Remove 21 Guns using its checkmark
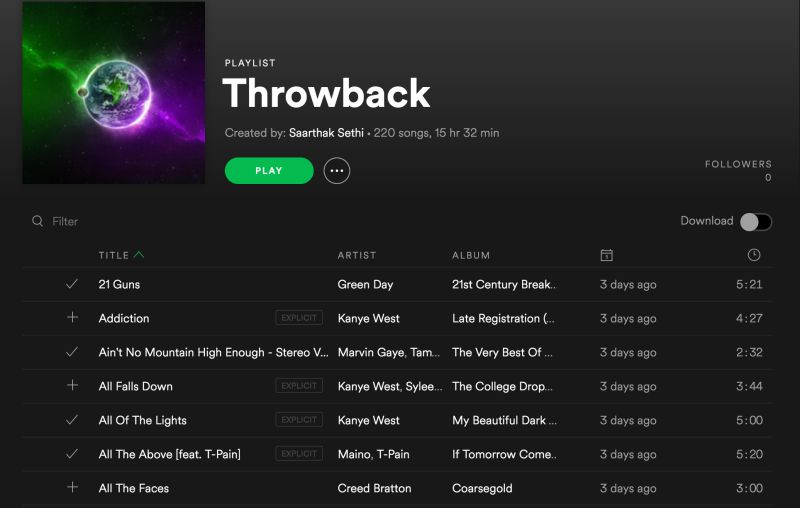 [72, 284]
